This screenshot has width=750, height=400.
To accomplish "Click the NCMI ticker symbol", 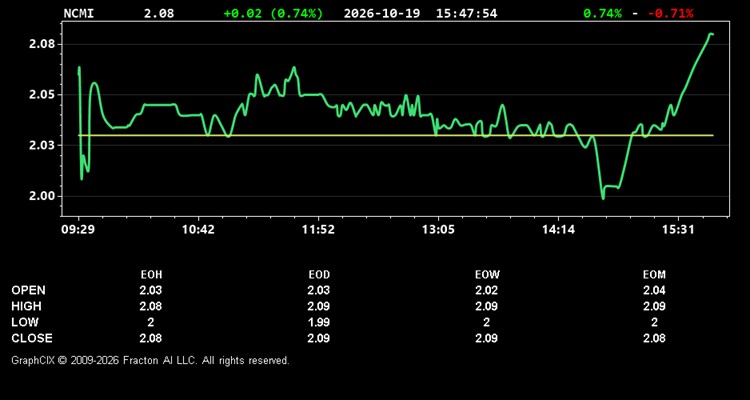I will click(79, 13).
